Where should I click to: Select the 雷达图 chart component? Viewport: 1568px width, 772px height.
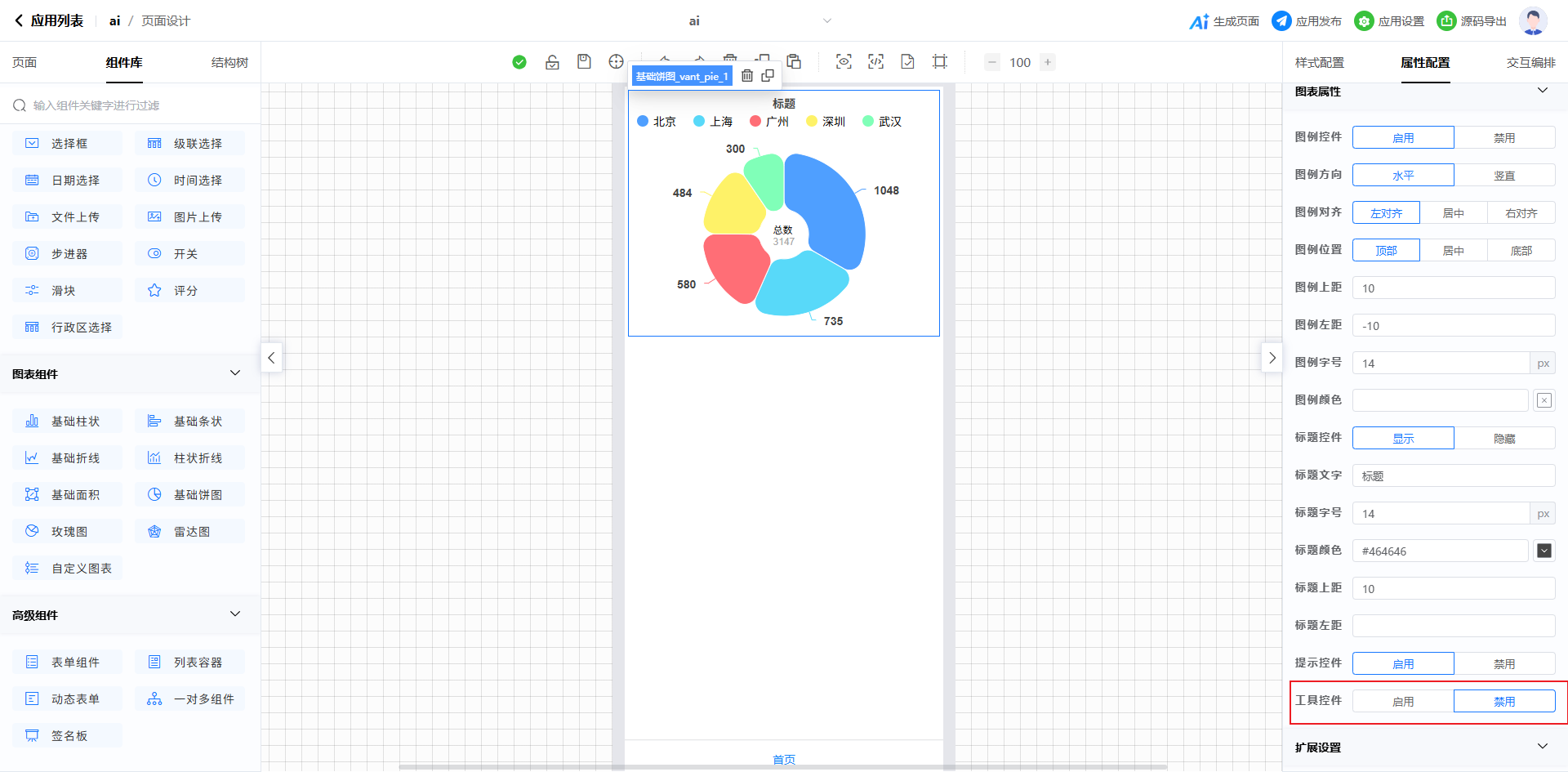pos(190,532)
